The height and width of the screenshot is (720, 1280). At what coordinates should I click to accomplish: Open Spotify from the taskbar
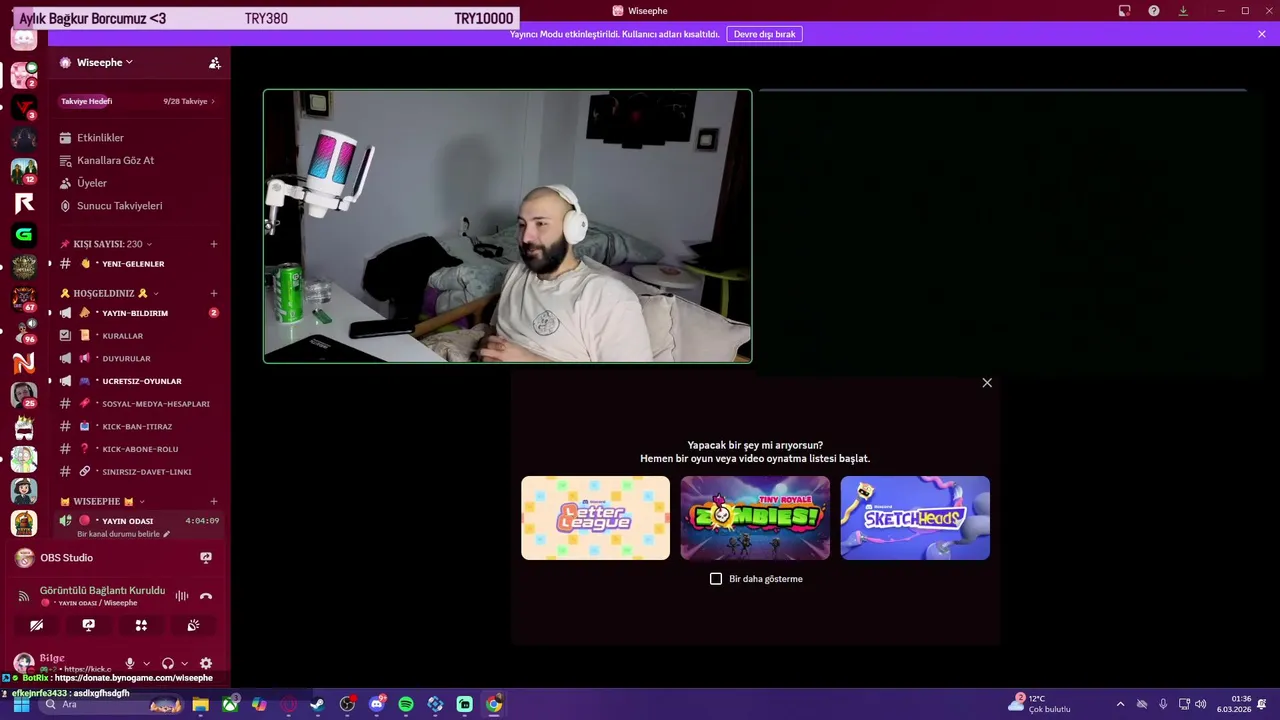tap(406, 704)
